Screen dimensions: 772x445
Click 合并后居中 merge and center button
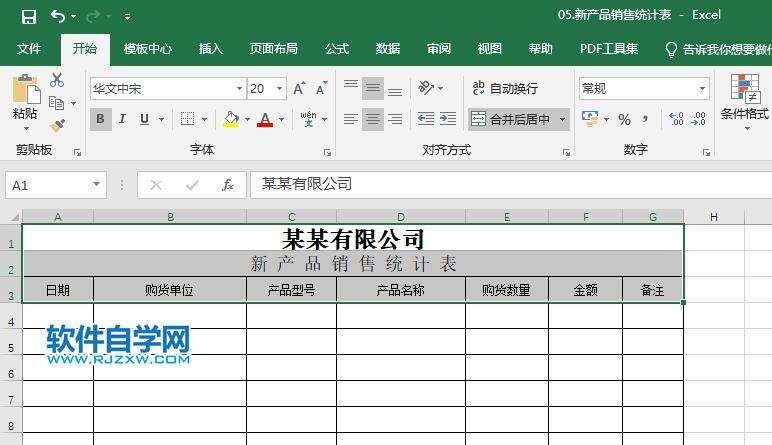coord(511,119)
